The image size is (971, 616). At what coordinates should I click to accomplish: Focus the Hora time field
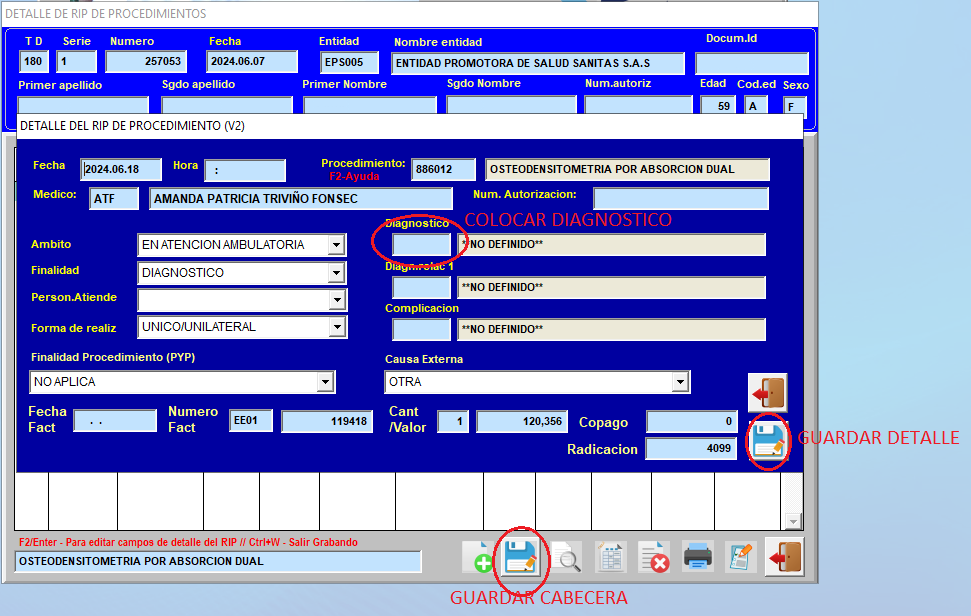coord(245,170)
